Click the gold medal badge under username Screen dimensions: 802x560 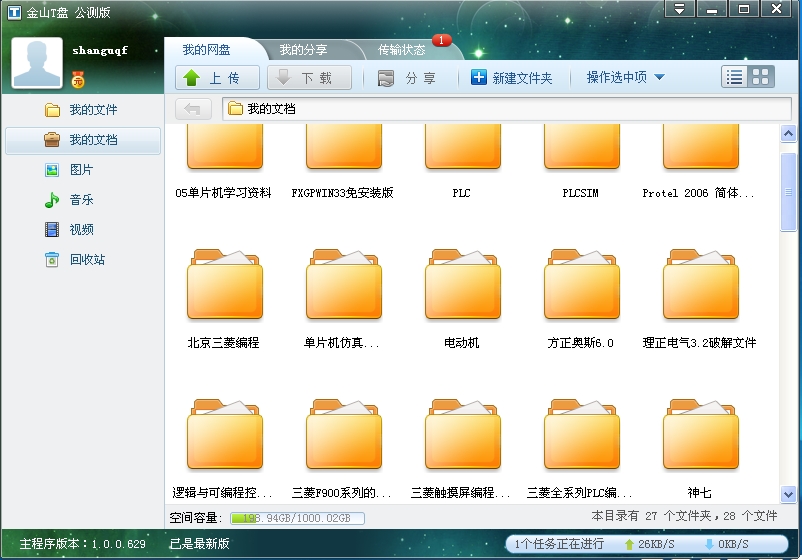pos(78,78)
